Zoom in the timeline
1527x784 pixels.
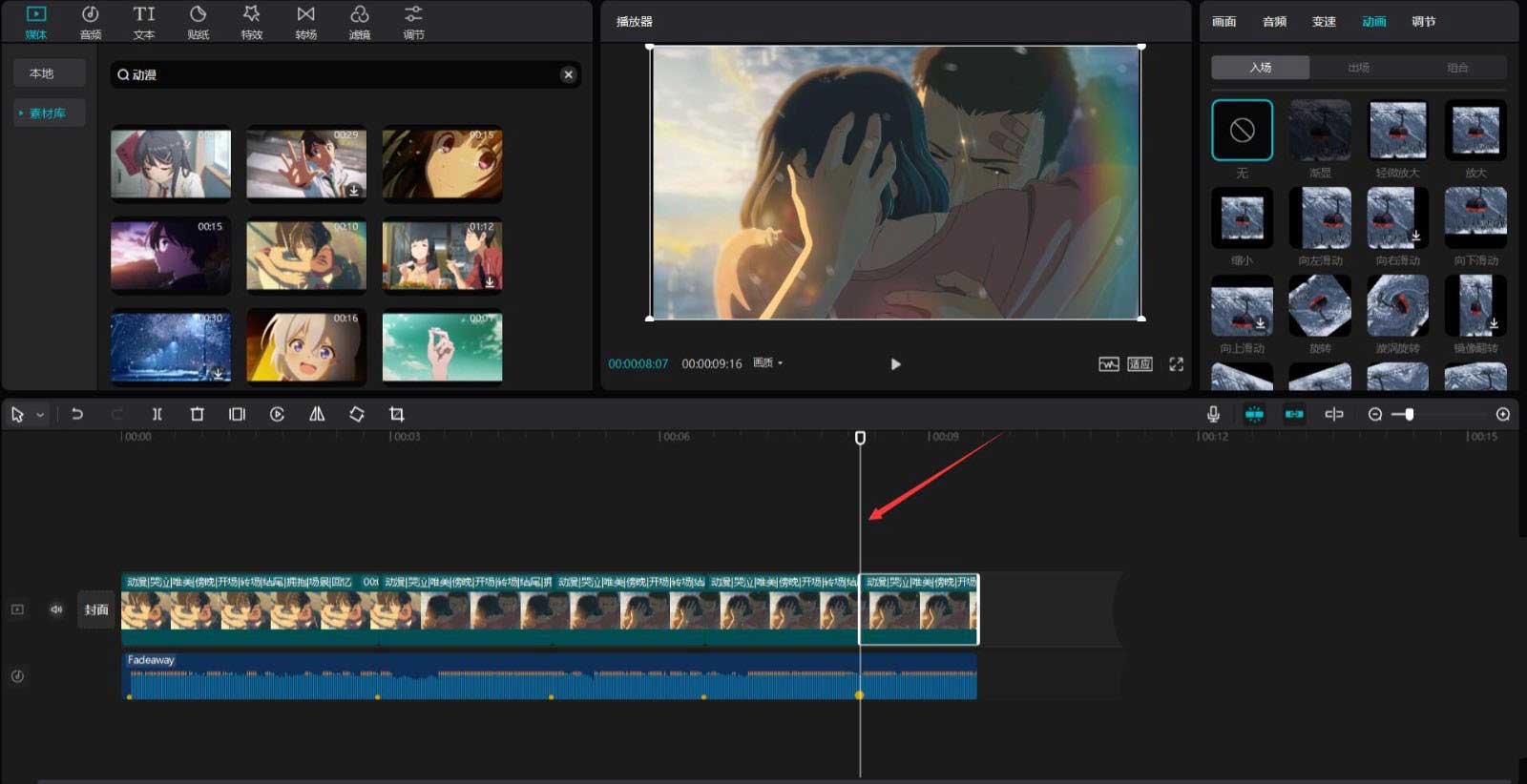point(1503,414)
